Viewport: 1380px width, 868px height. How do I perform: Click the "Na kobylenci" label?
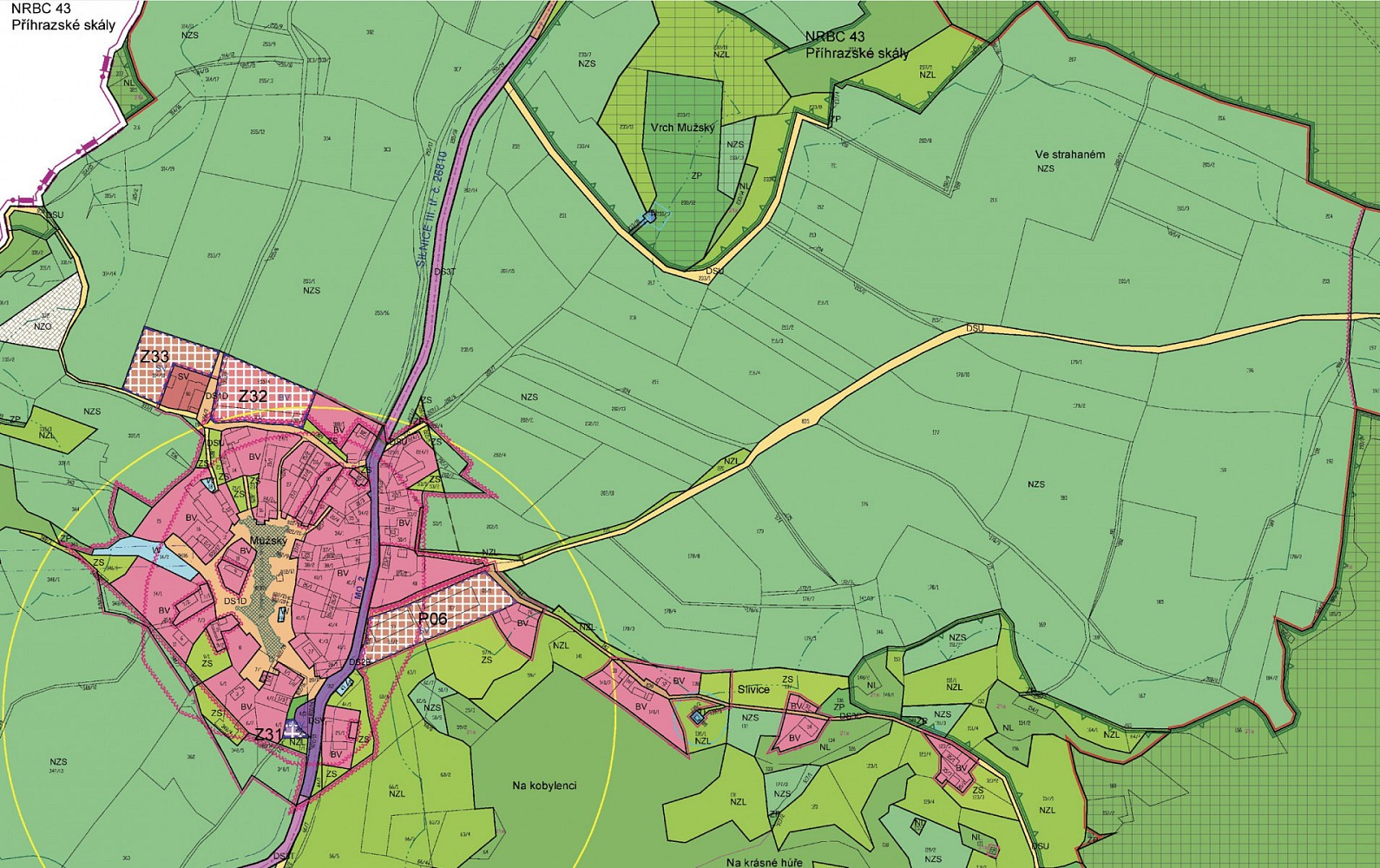click(x=544, y=786)
